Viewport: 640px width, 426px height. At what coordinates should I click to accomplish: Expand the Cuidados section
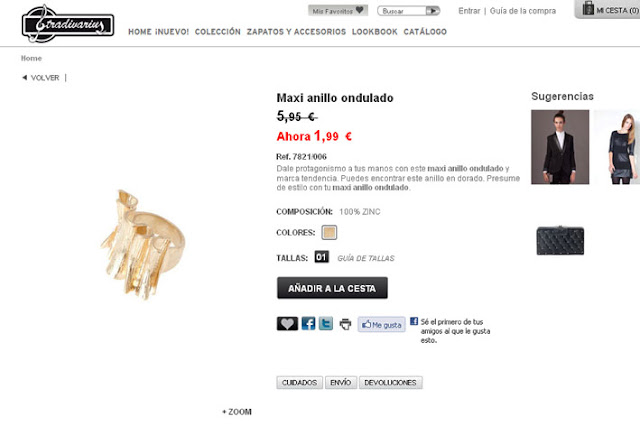pyautogui.click(x=300, y=383)
